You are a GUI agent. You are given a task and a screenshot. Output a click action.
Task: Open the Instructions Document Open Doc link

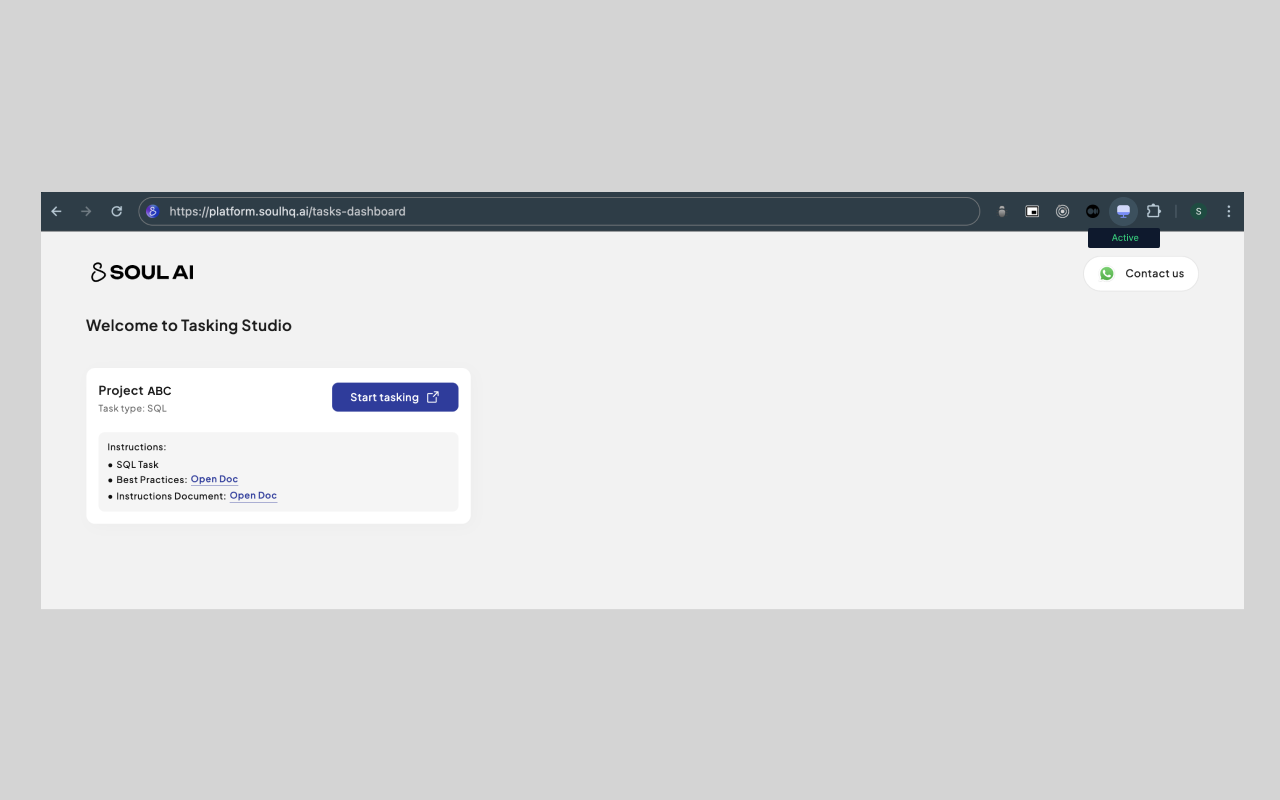[253, 495]
